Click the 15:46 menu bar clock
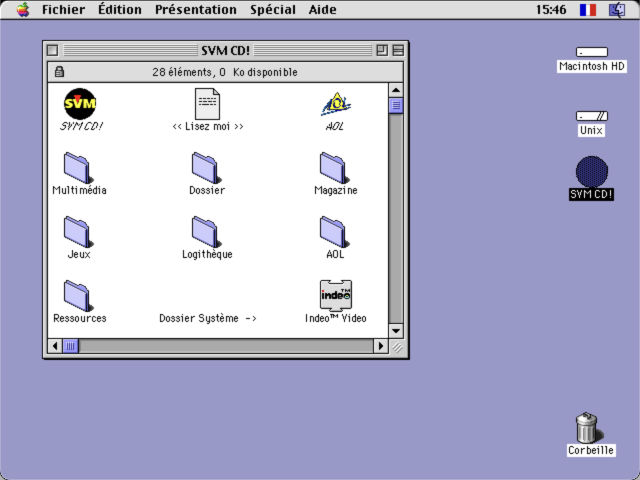 click(551, 9)
